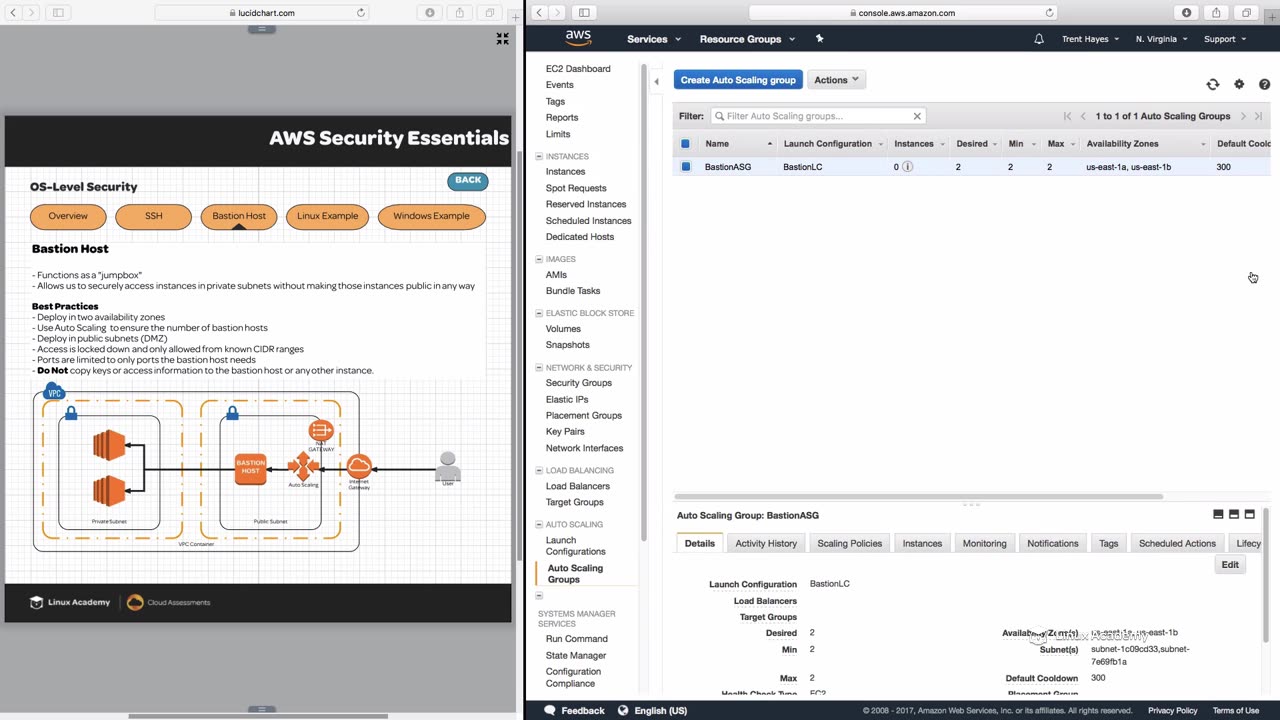This screenshot has height=720, width=1280.
Task: Collapse the INSTANCES sidebar section
Action: pos(539,157)
